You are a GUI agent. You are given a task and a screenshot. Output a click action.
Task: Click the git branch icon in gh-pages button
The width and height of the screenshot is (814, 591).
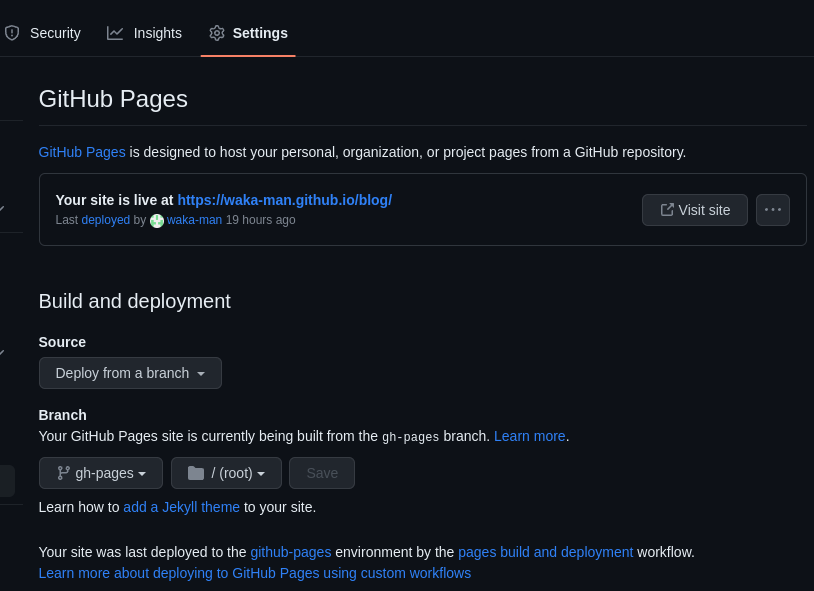63,473
